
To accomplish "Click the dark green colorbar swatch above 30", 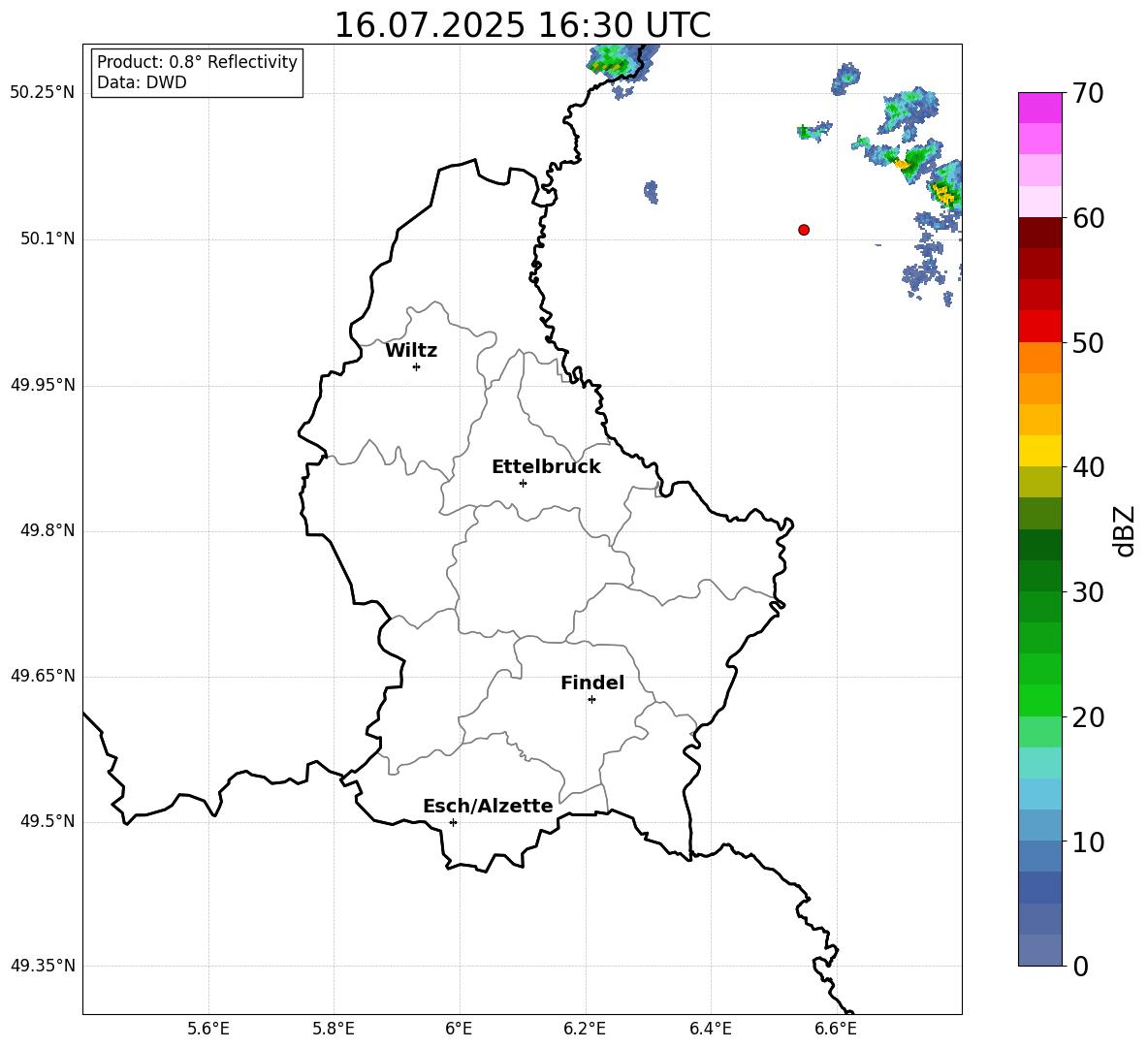I will [x=1040, y=575].
